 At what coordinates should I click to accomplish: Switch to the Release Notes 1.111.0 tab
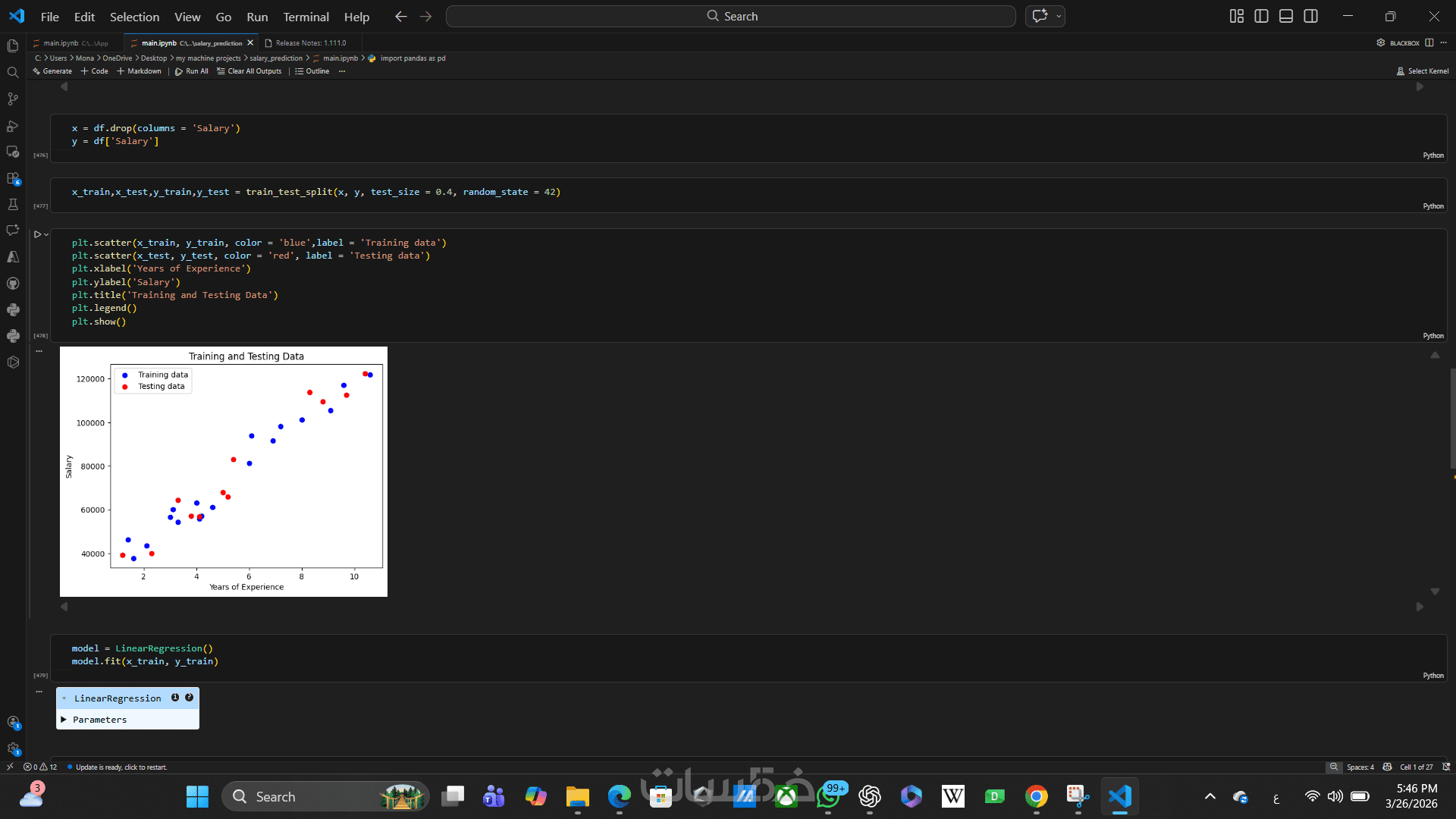[x=310, y=43]
